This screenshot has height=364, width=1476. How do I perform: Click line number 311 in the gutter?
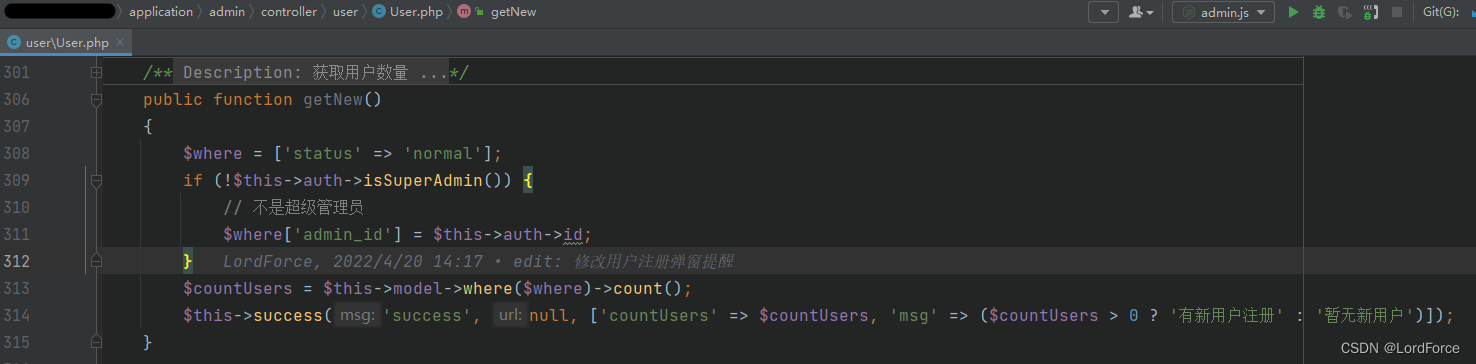[x=16, y=234]
